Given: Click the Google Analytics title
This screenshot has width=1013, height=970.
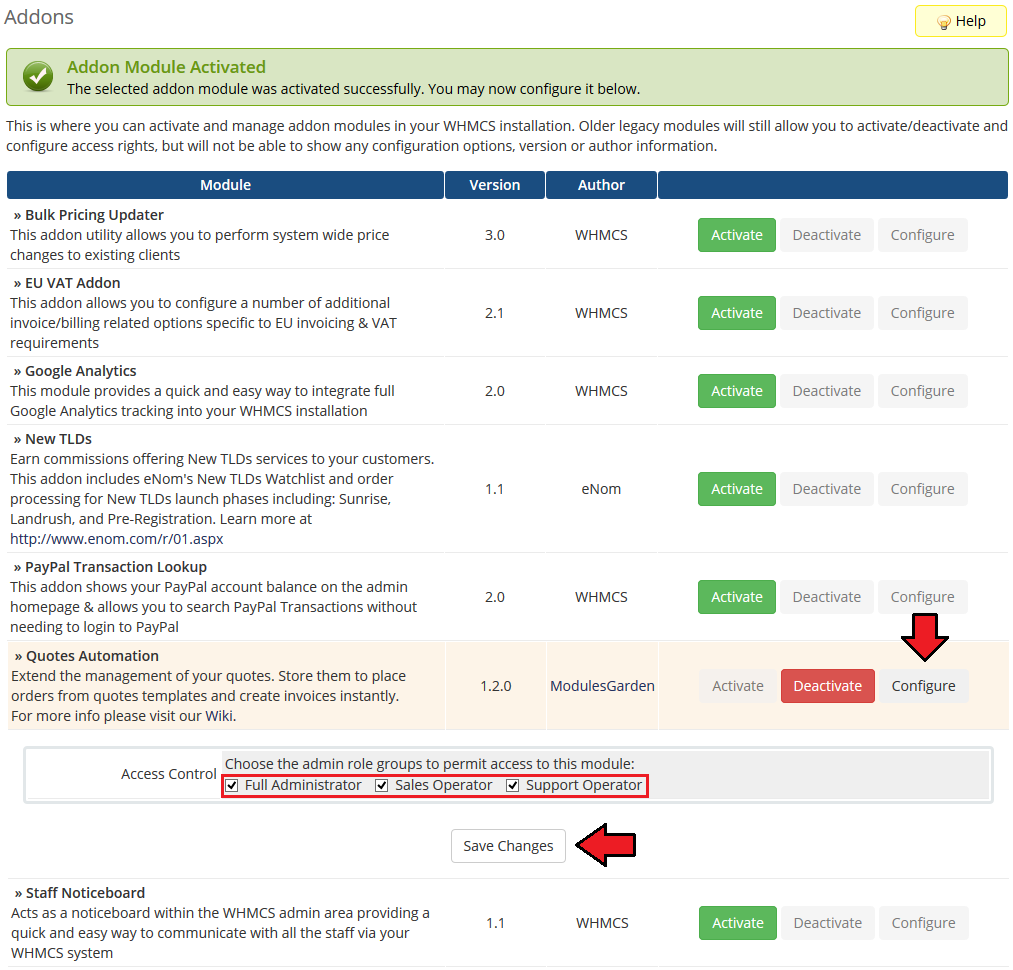Looking at the screenshot, I should coord(81,371).
